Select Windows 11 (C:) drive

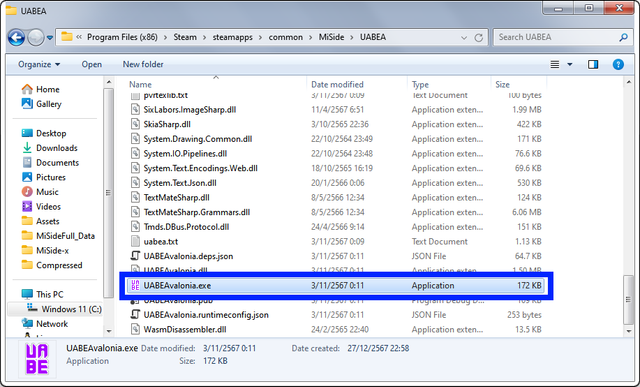(x=64, y=309)
